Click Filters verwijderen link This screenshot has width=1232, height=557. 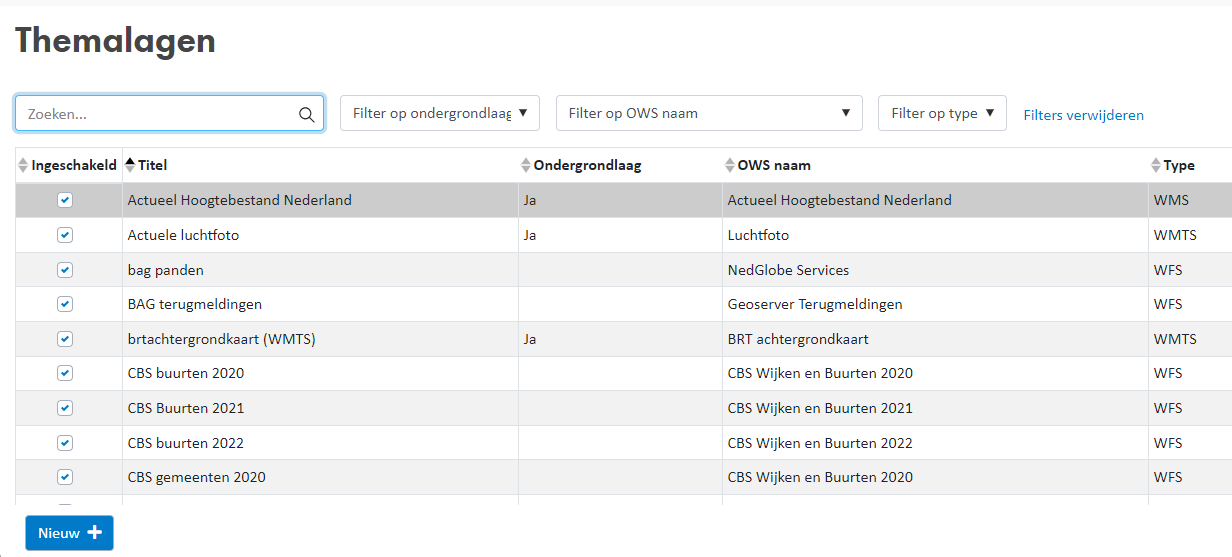point(1083,115)
